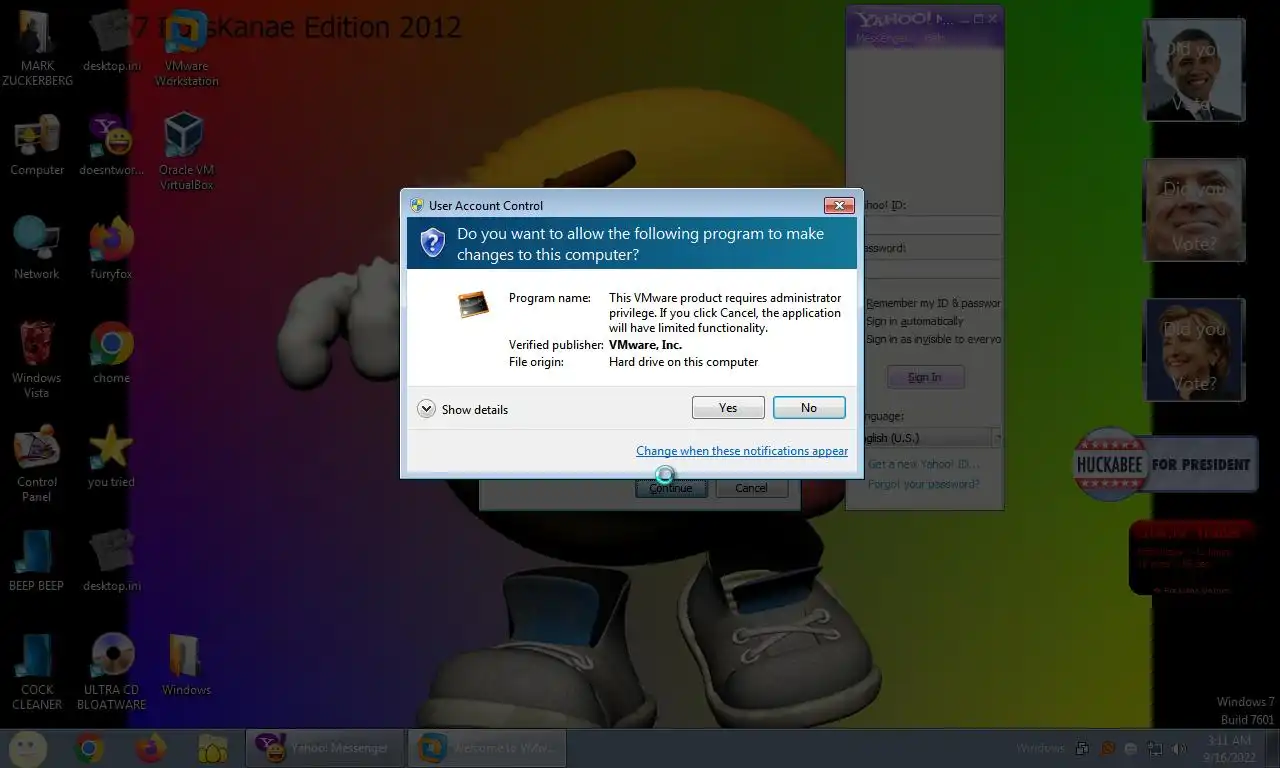Open VMware Workstation desktop shortcut

(x=187, y=48)
